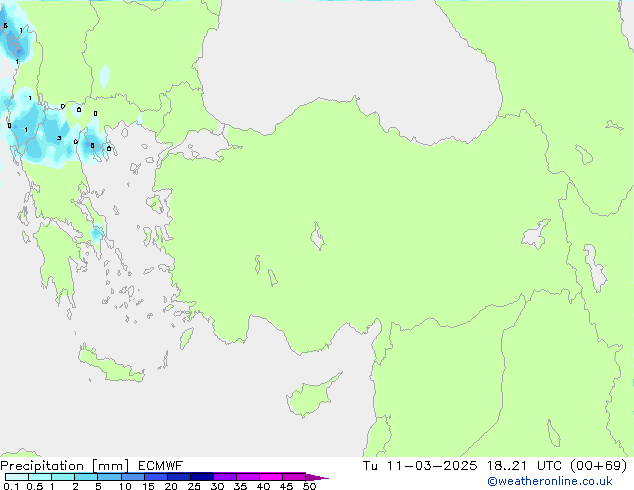Viewport: 634px width, 490px height.
Task: Click the '50' legend value
Action: tap(309, 486)
